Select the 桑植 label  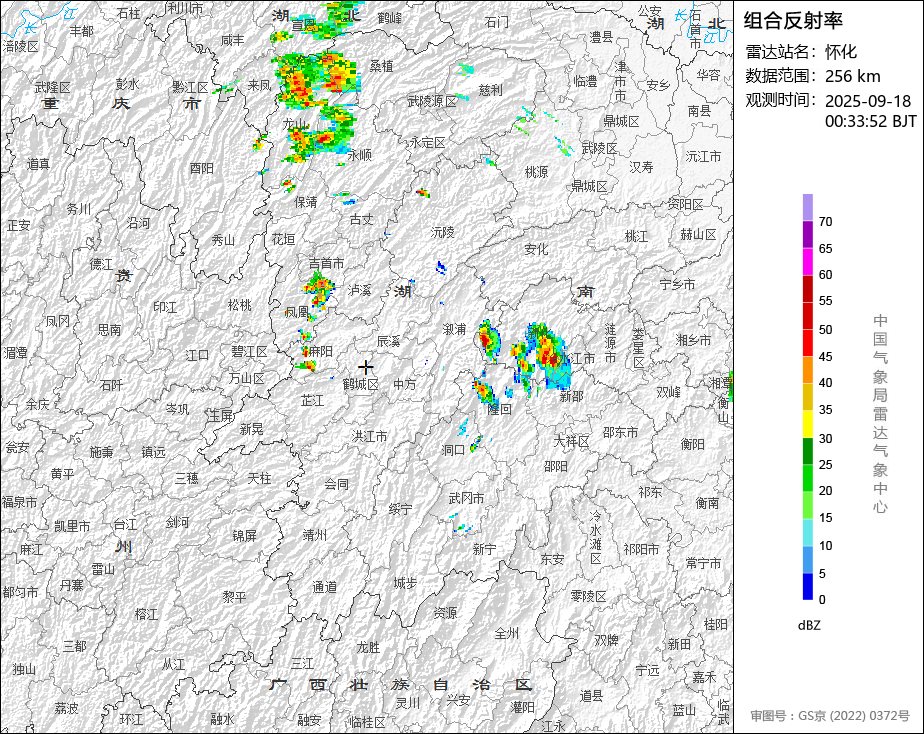381,66
